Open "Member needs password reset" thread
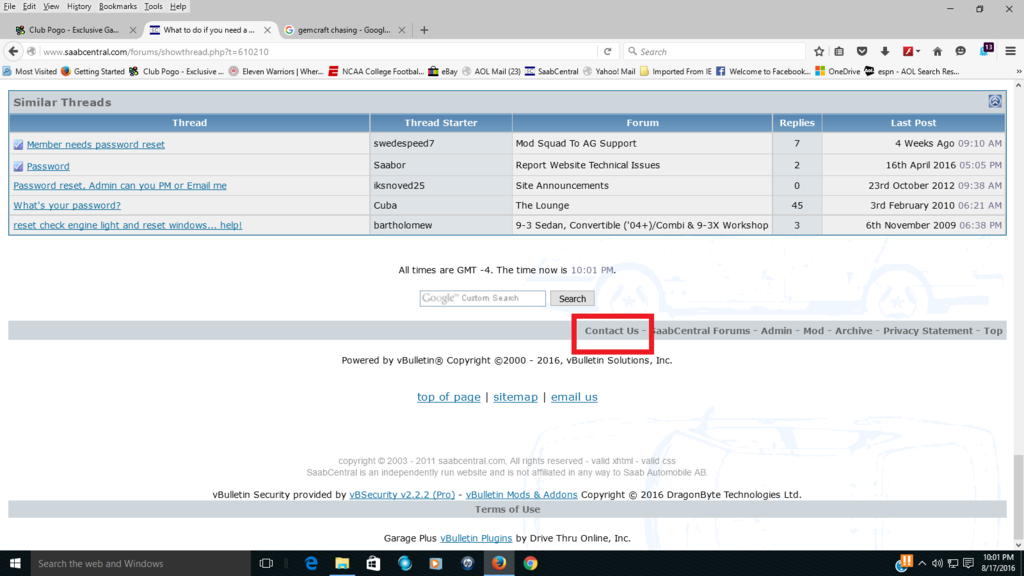Viewport: 1024px width, 576px height. coord(96,144)
